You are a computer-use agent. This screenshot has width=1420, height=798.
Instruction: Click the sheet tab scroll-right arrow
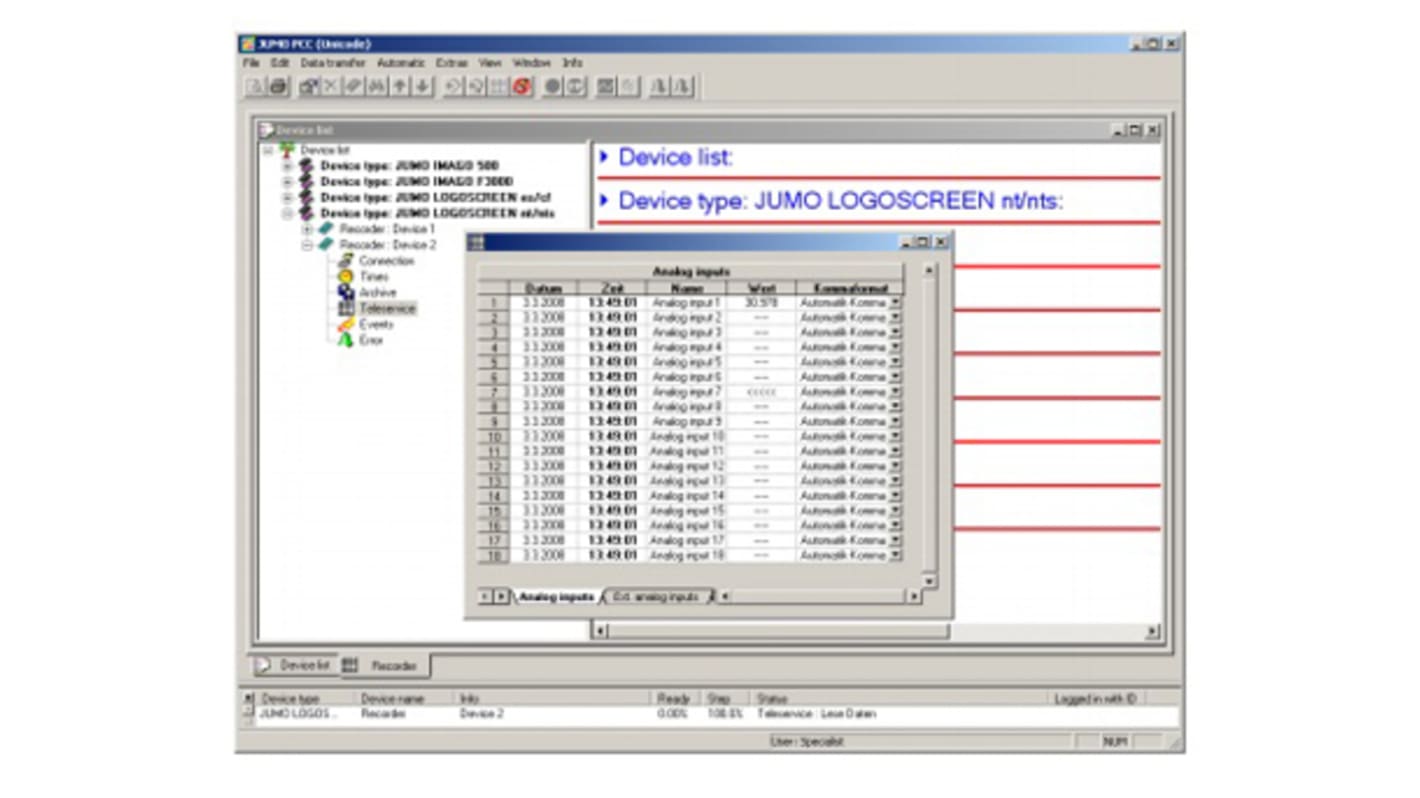point(502,597)
